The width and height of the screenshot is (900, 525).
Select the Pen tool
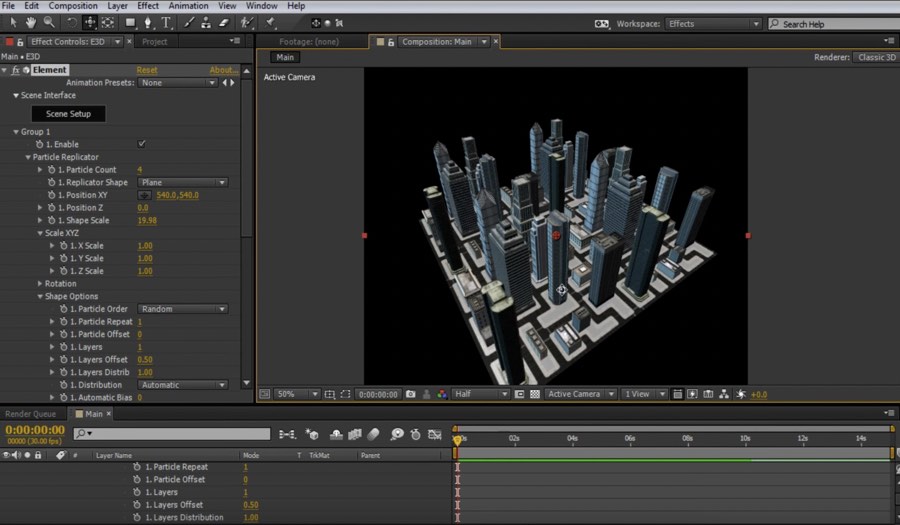[x=148, y=22]
